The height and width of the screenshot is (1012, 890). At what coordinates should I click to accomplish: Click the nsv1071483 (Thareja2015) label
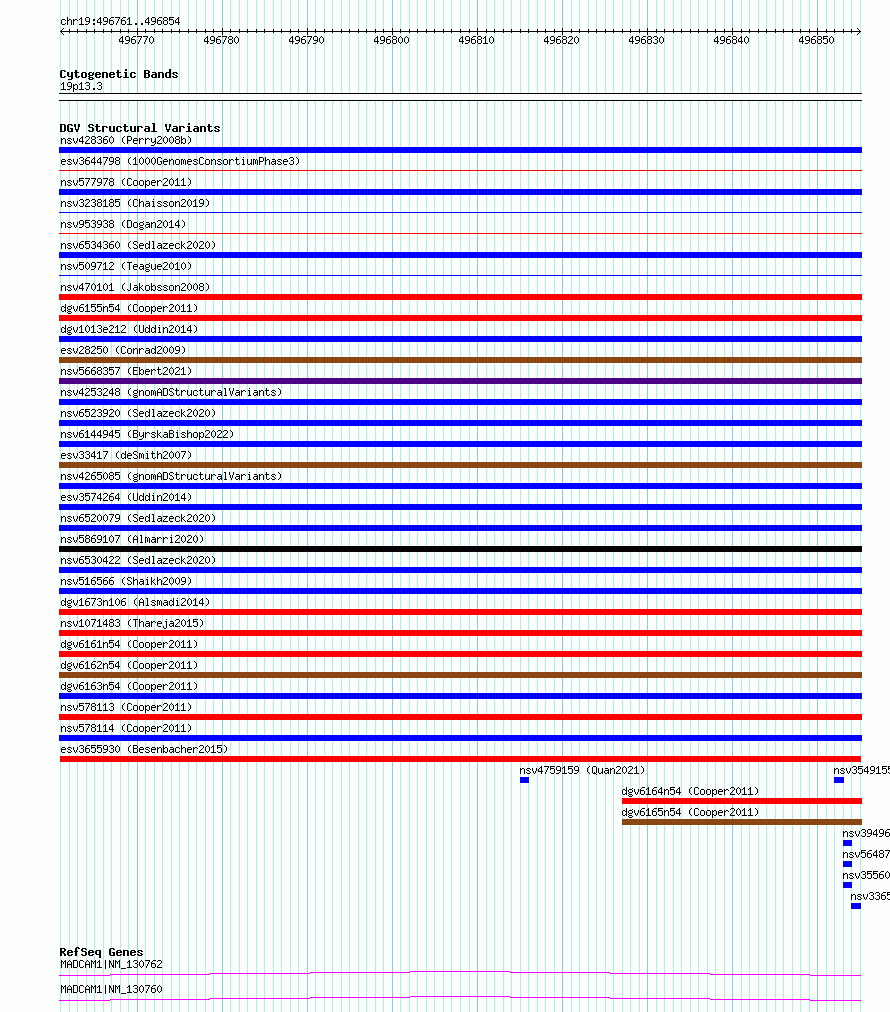[132, 623]
